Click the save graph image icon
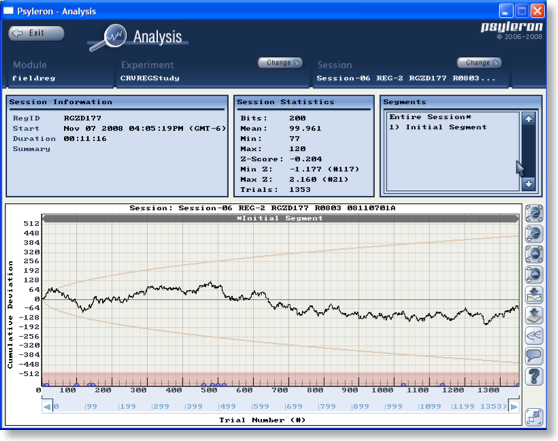The height and width of the screenshot is (441, 558). [534, 295]
